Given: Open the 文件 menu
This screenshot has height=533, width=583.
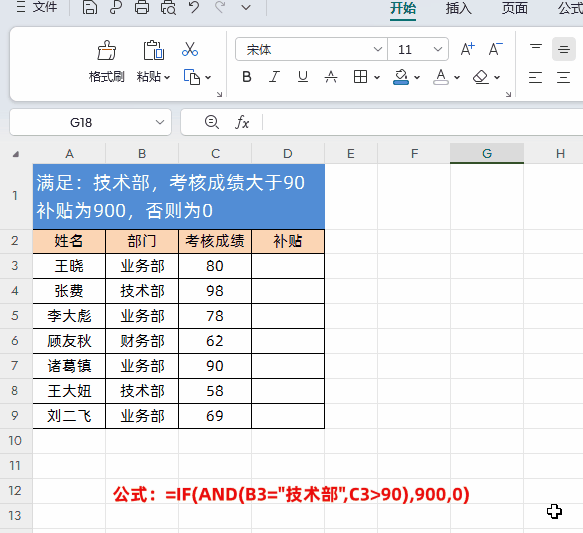Looking at the screenshot, I should [x=36, y=7].
